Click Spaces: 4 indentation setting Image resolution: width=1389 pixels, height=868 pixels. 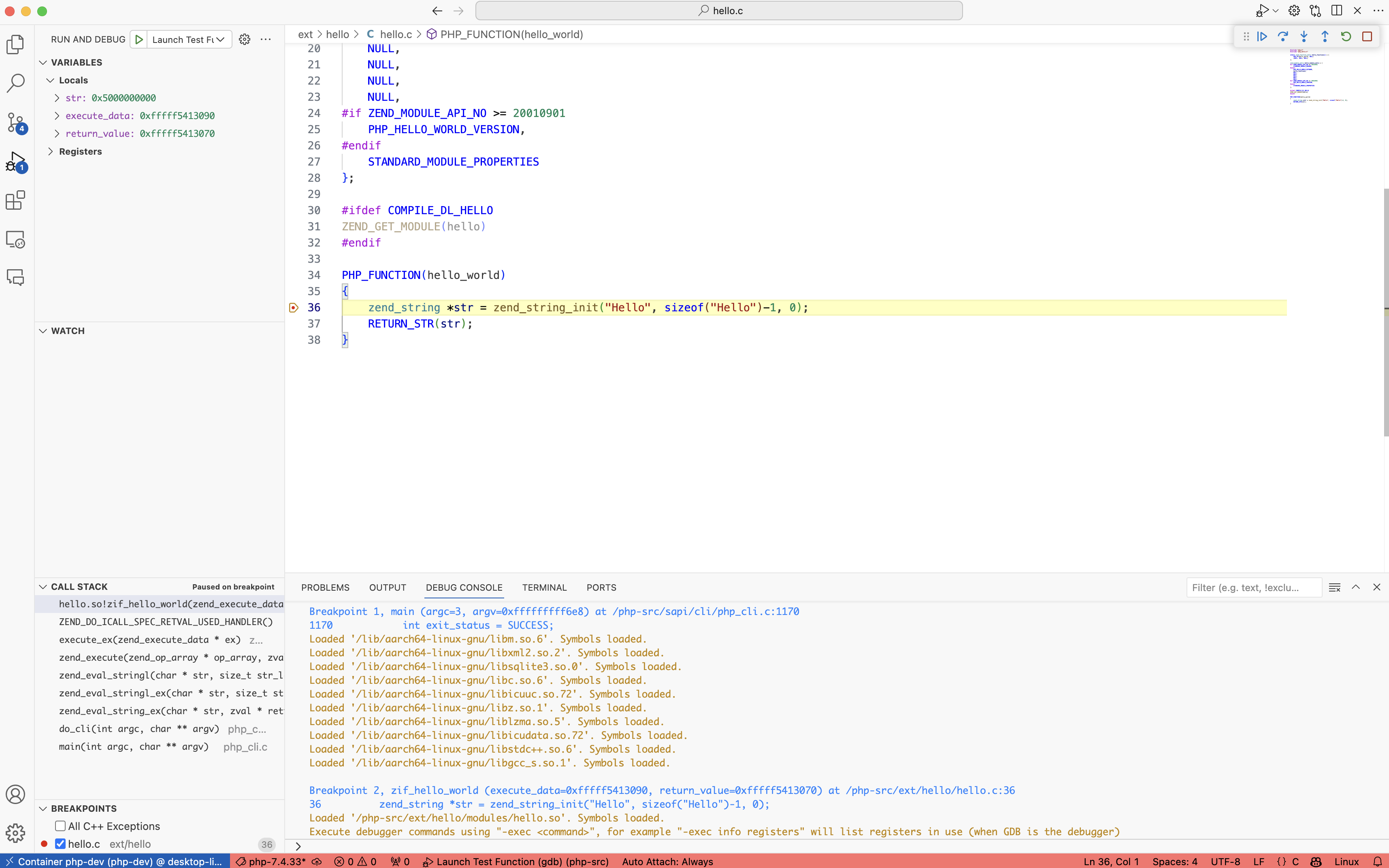[1175, 861]
